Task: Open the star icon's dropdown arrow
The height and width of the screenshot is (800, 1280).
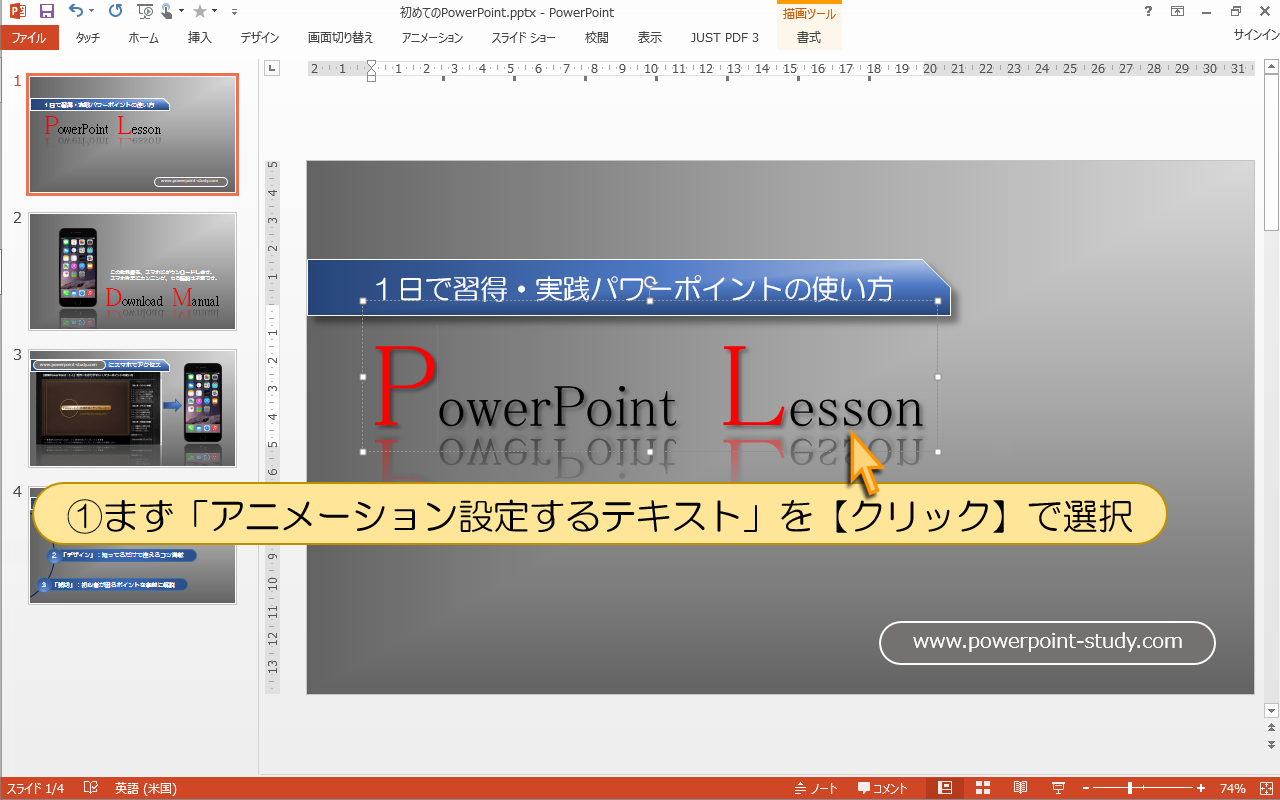Action: (215, 12)
